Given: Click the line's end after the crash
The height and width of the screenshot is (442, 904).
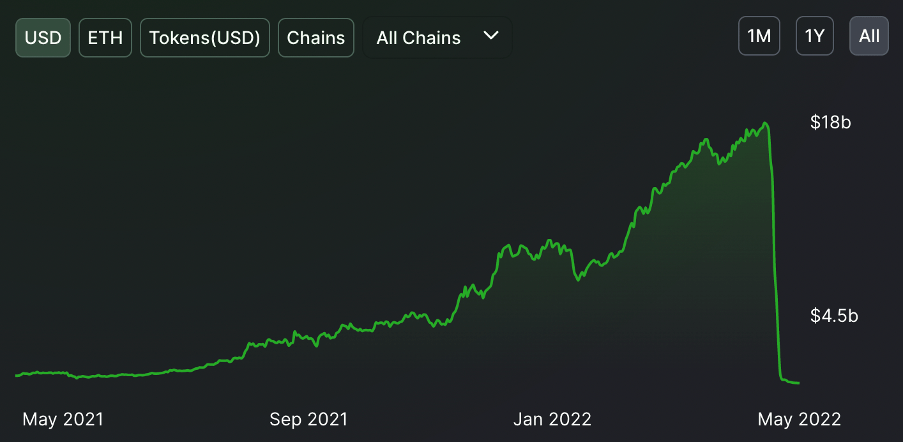Looking at the screenshot, I should (x=798, y=382).
